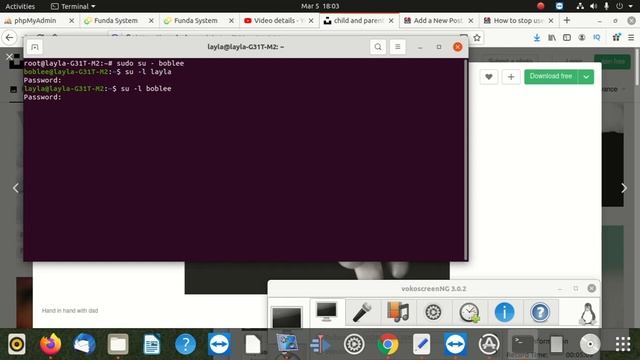The width and height of the screenshot is (640, 360).
Task: Open Firefox application menu
Action: pyautogui.click(x=631, y=38)
